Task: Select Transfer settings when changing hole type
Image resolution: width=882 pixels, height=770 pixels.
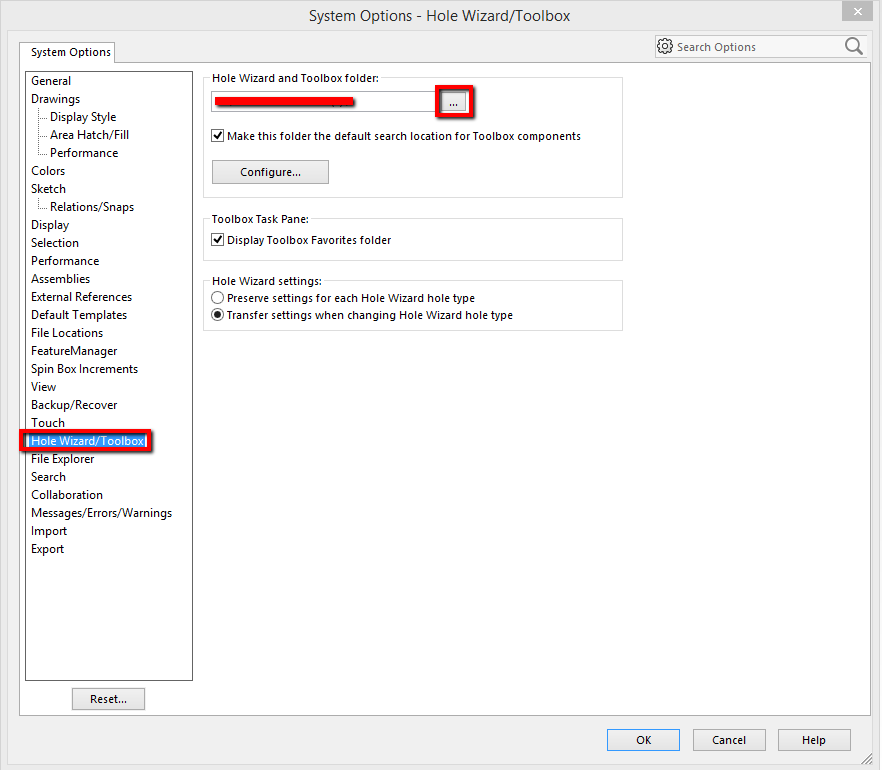Action: (x=217, y=315)
